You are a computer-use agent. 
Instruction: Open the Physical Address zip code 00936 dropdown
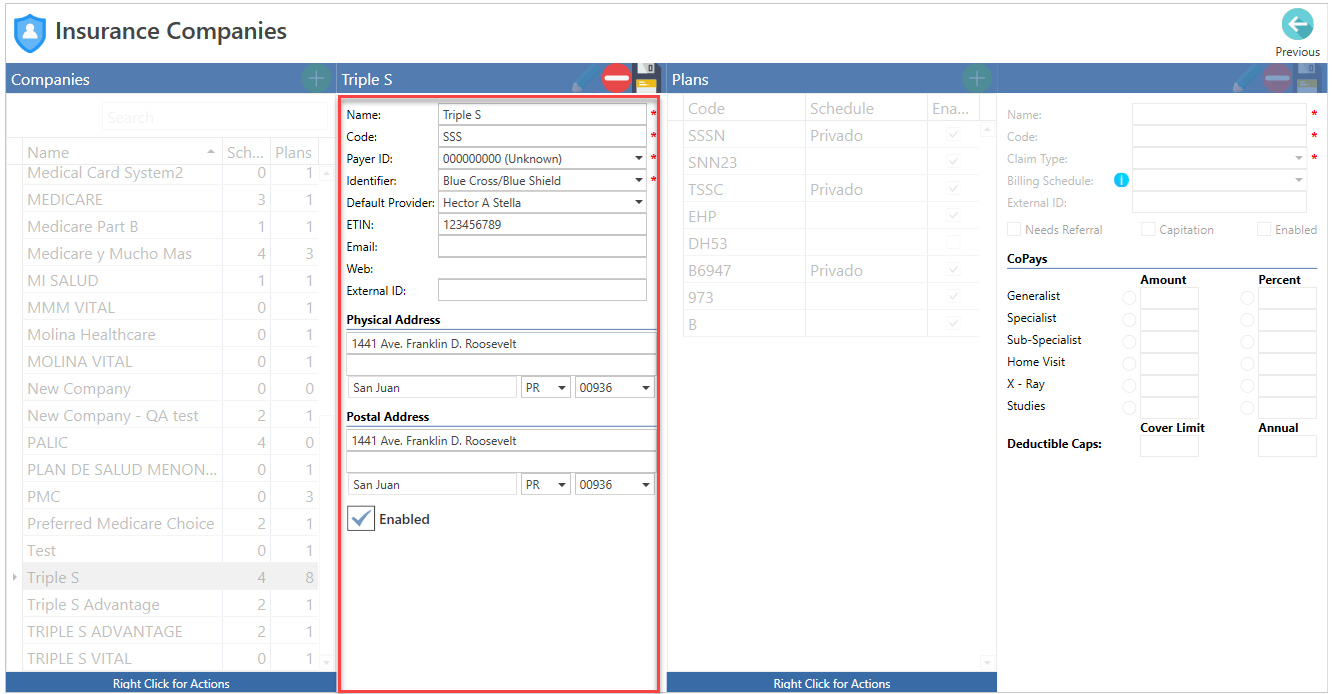646,387
